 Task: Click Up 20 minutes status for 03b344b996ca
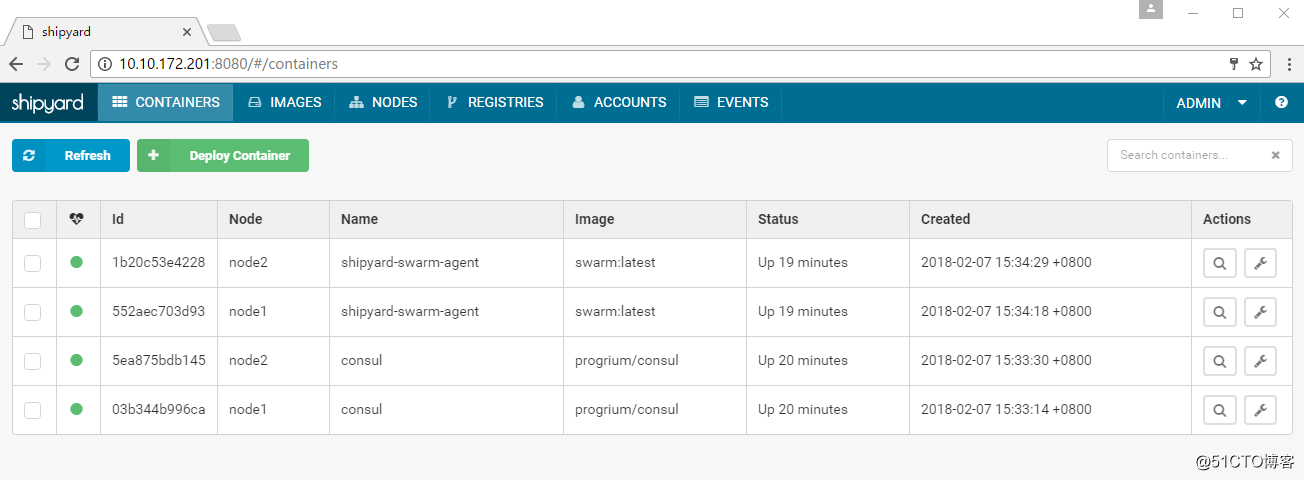point(803,410)
